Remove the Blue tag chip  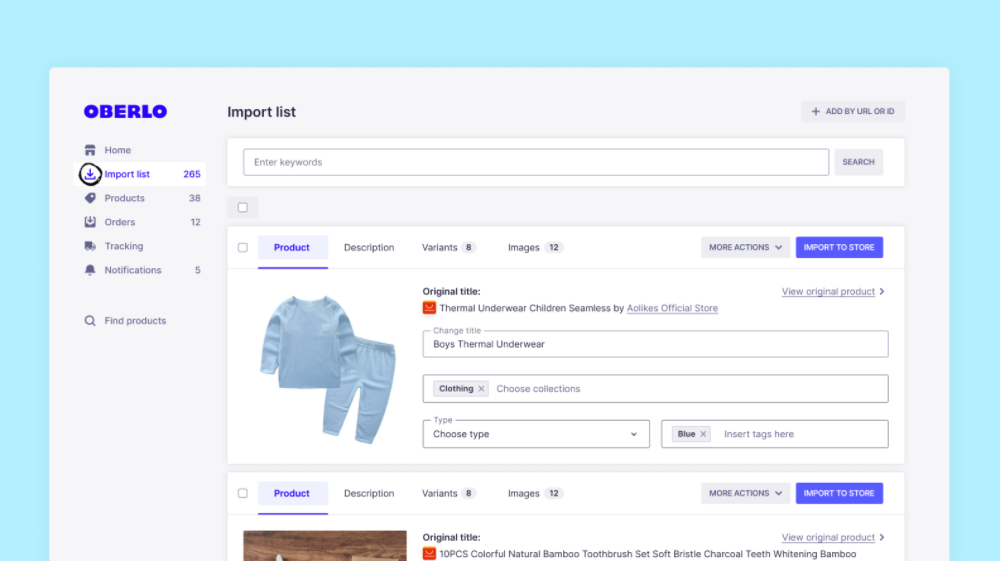pos(703,434)
